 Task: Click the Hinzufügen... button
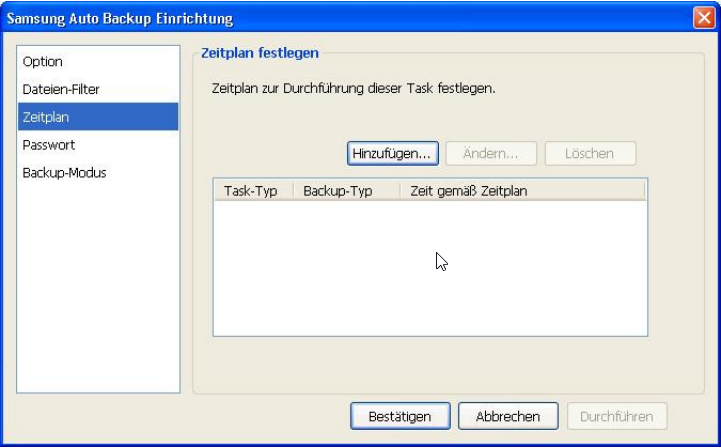(x=393, y=154)
